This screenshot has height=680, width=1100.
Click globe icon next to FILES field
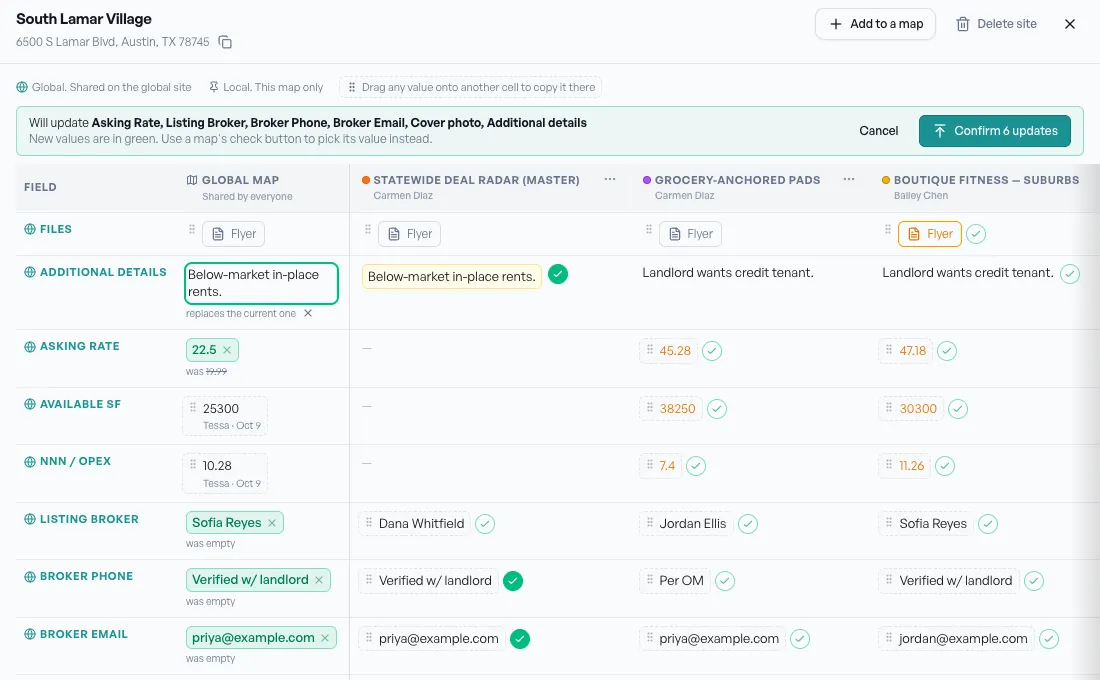tap(30, 229)
